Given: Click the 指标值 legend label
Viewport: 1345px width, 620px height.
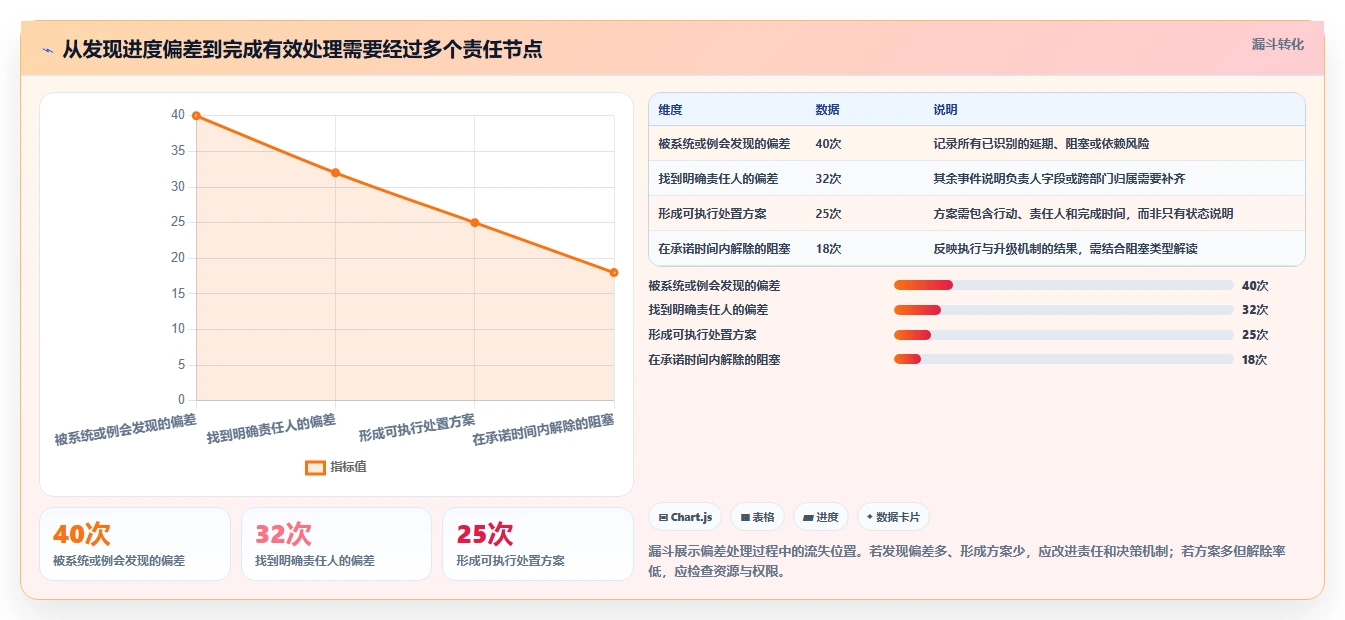Looking at the screenshot, I should (349, 467).
